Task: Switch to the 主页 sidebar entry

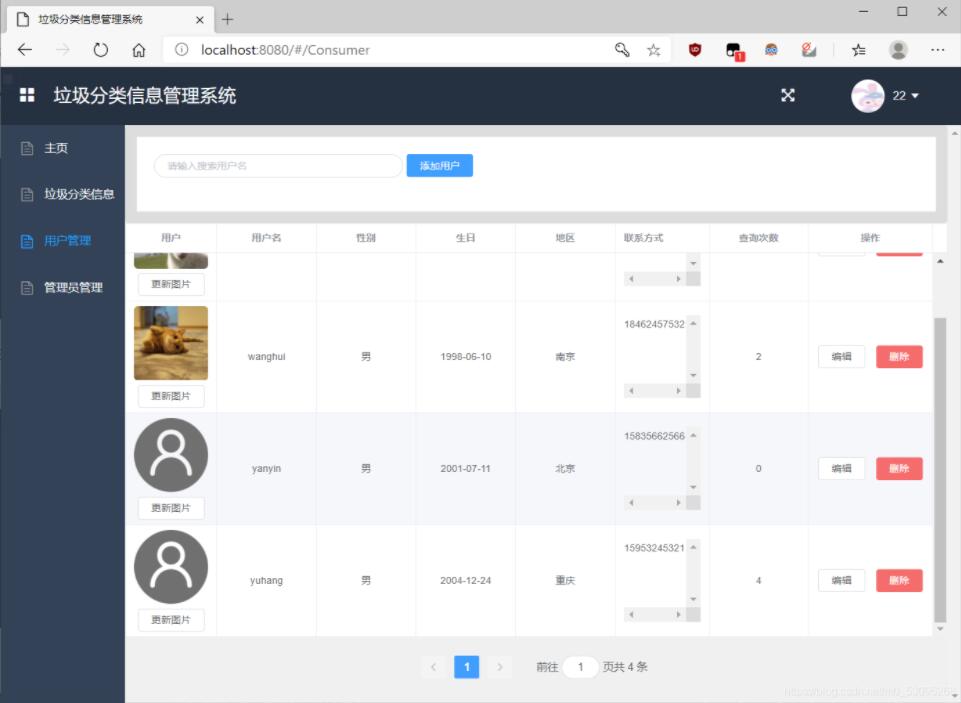Action: (x=53, y=147)
